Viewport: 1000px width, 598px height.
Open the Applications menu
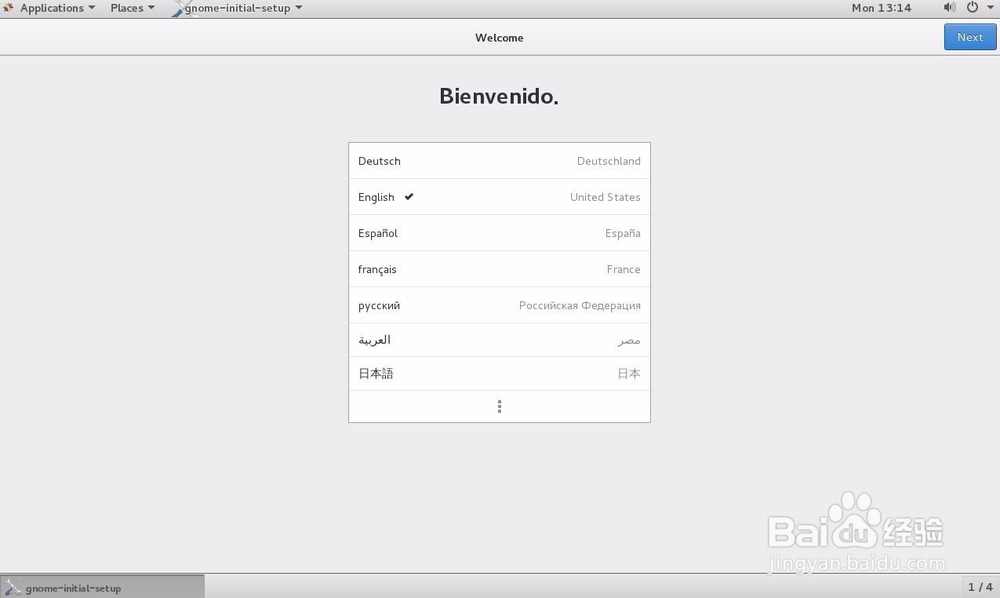57,8
